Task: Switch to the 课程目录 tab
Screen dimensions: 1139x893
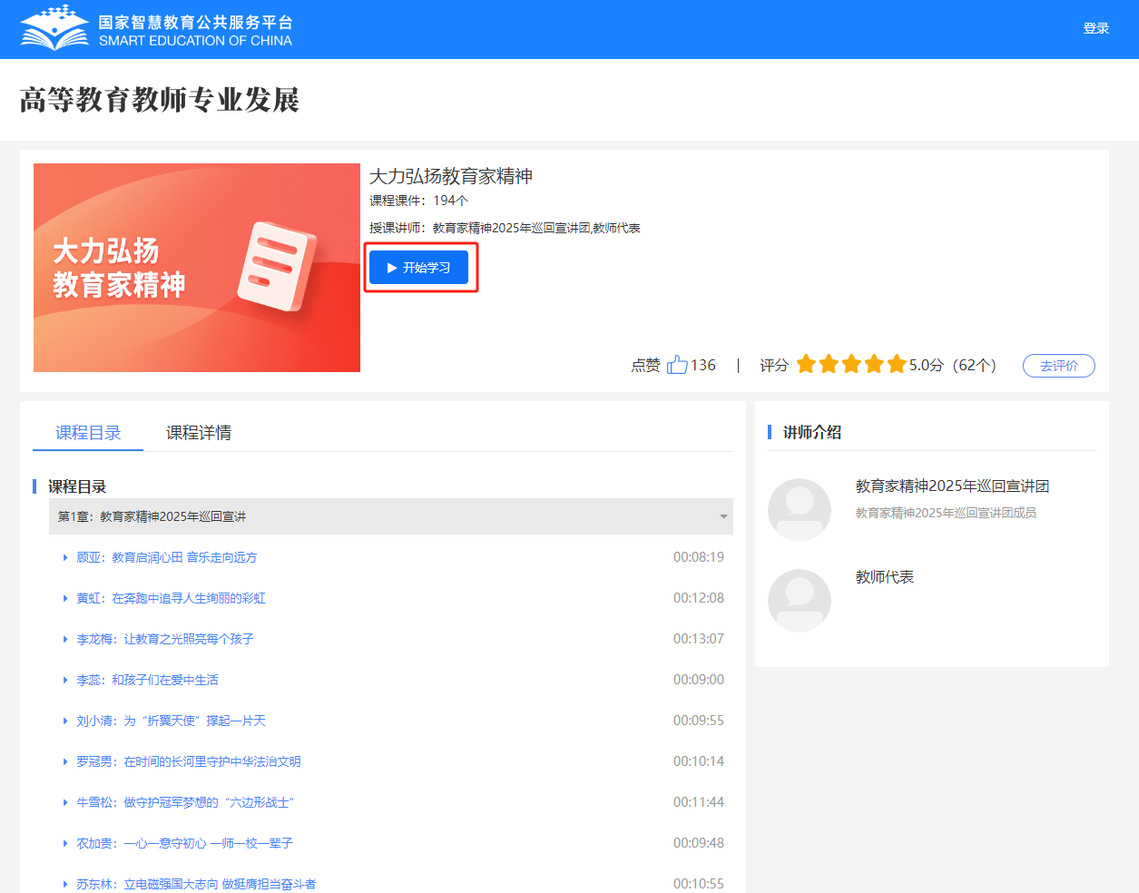Action: pyautogui.click(x=88, y=432)
